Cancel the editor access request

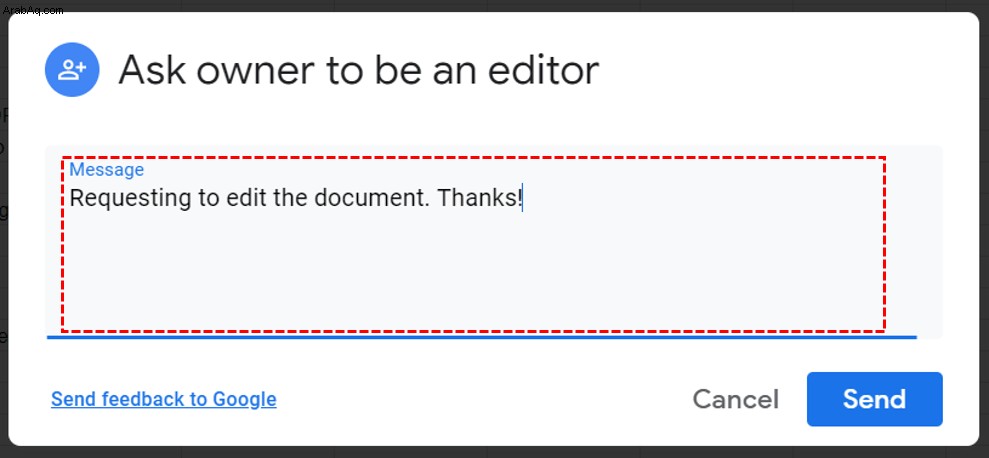click(735, 399)
